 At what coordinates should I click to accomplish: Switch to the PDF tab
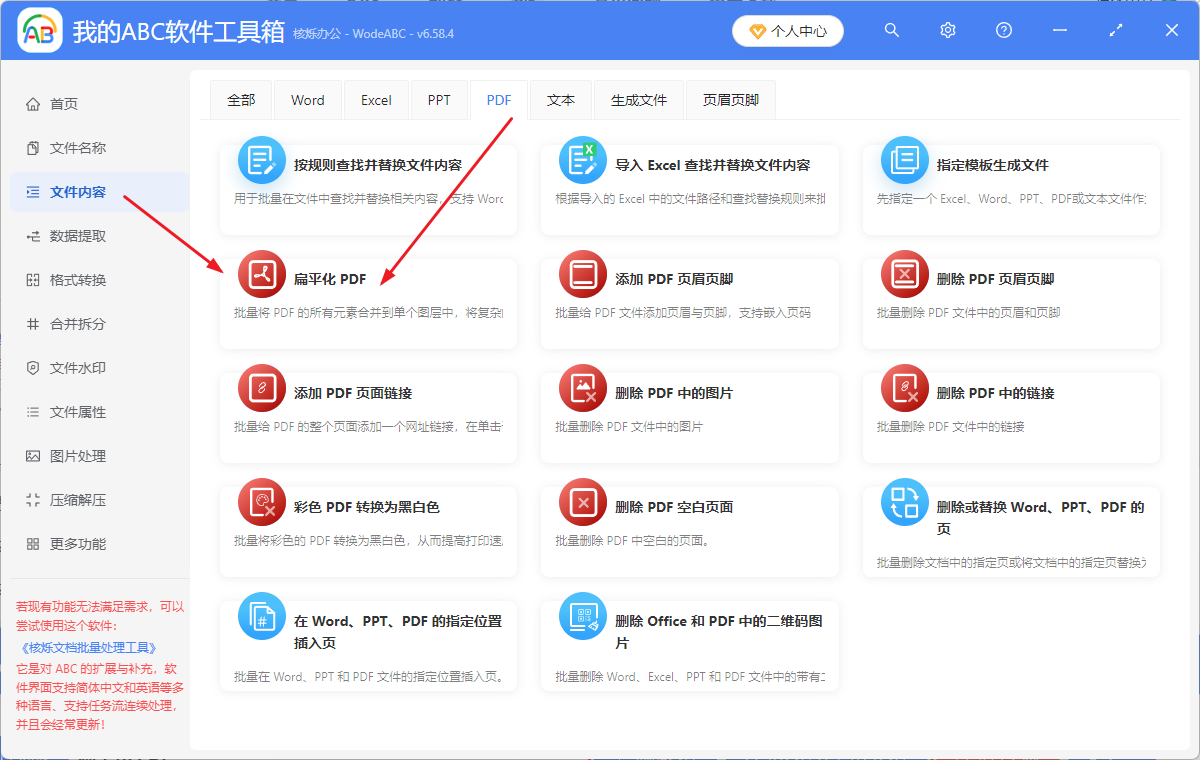(x=498, y=99)
